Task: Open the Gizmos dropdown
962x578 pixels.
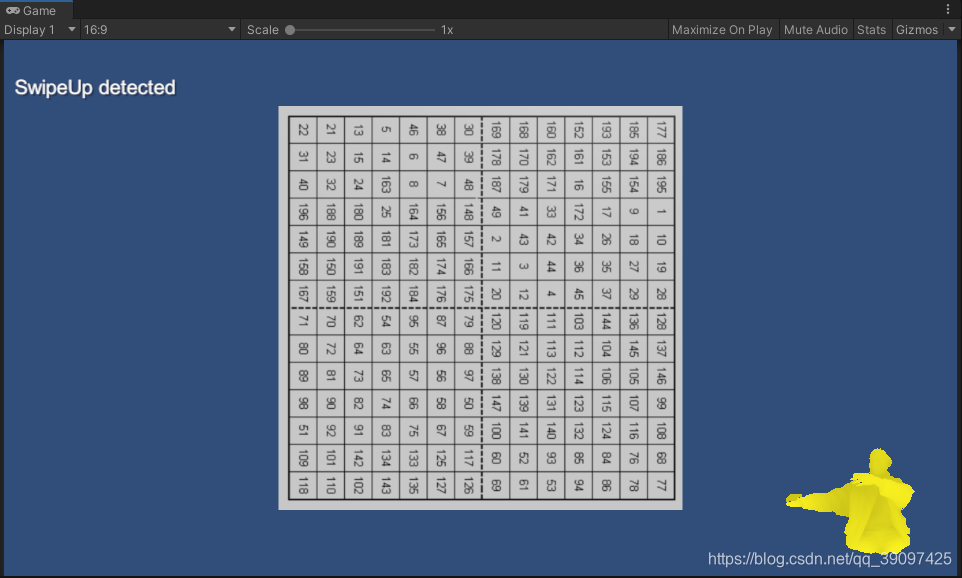Action: [950, 29]
